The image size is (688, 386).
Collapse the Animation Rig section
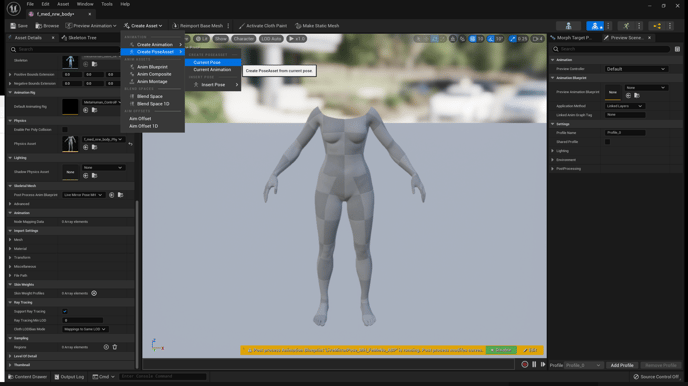[x=10, y=93]
